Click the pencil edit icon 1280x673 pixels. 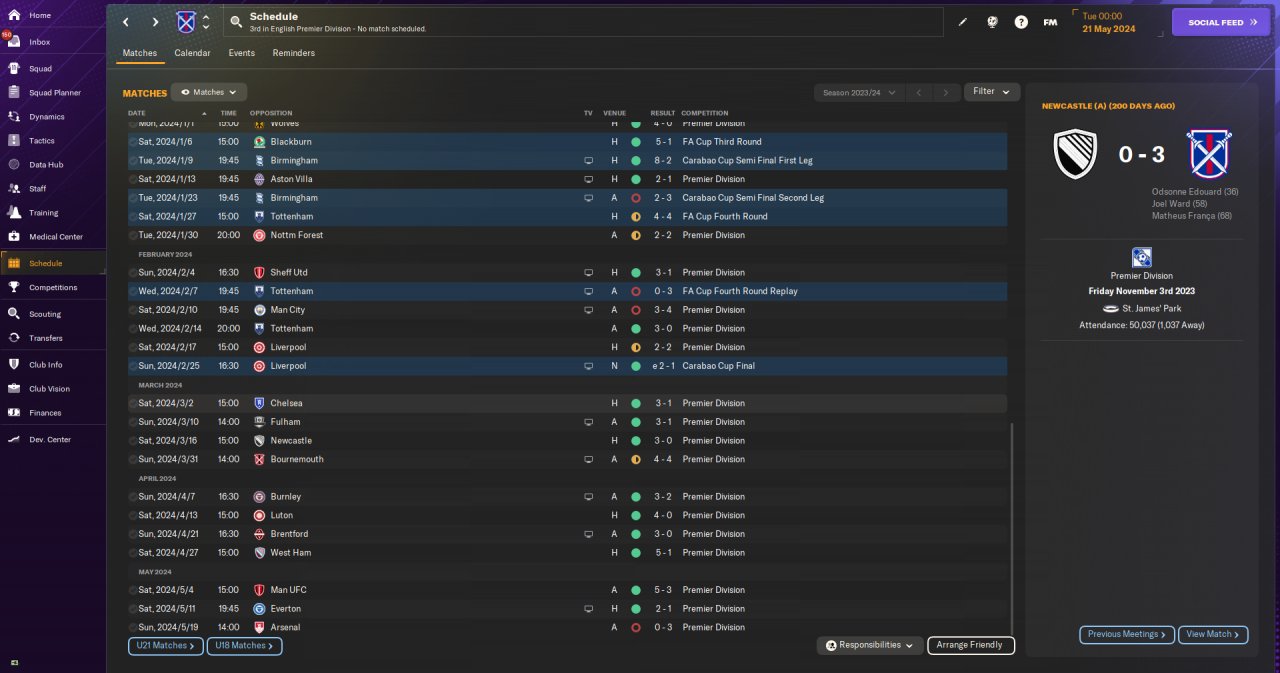963,22
